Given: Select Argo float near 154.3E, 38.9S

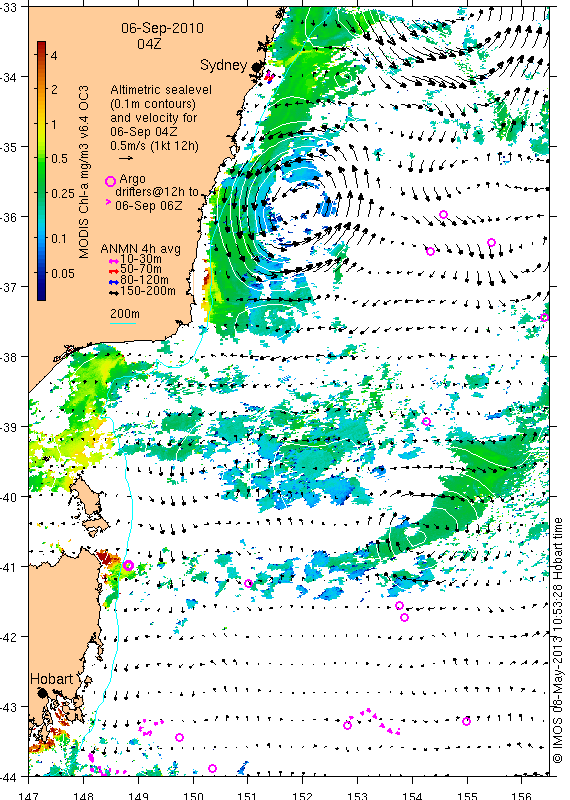Looking at the screenshot, I should tap(427, 421).
